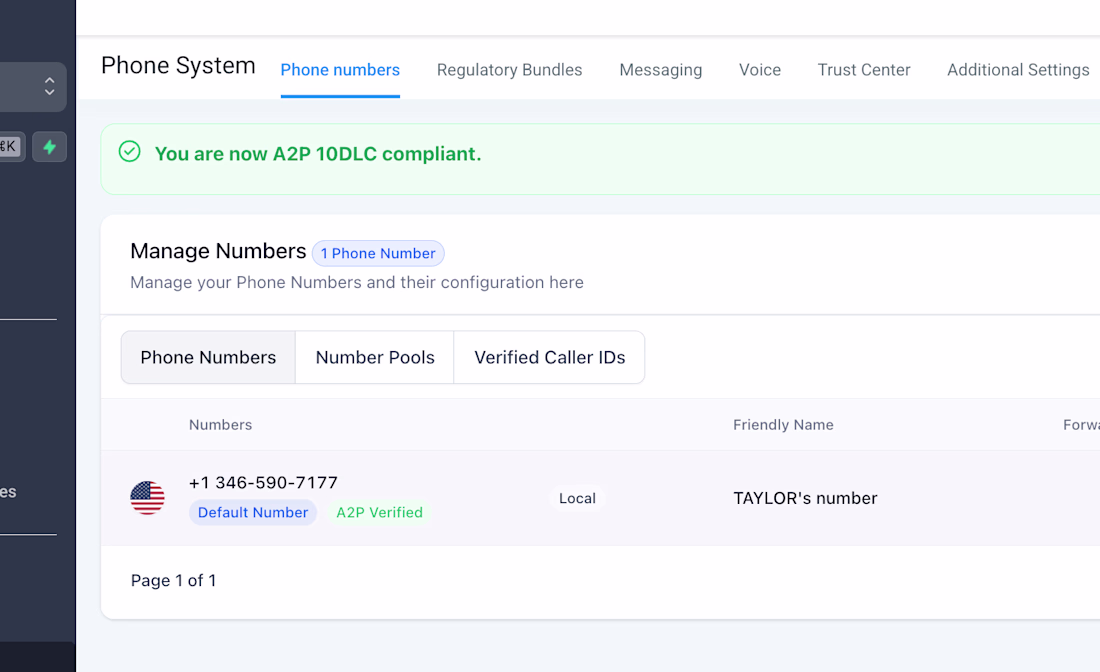Open the Messaging tab
Screen dimensions: 1100x672
pos(660,70)
